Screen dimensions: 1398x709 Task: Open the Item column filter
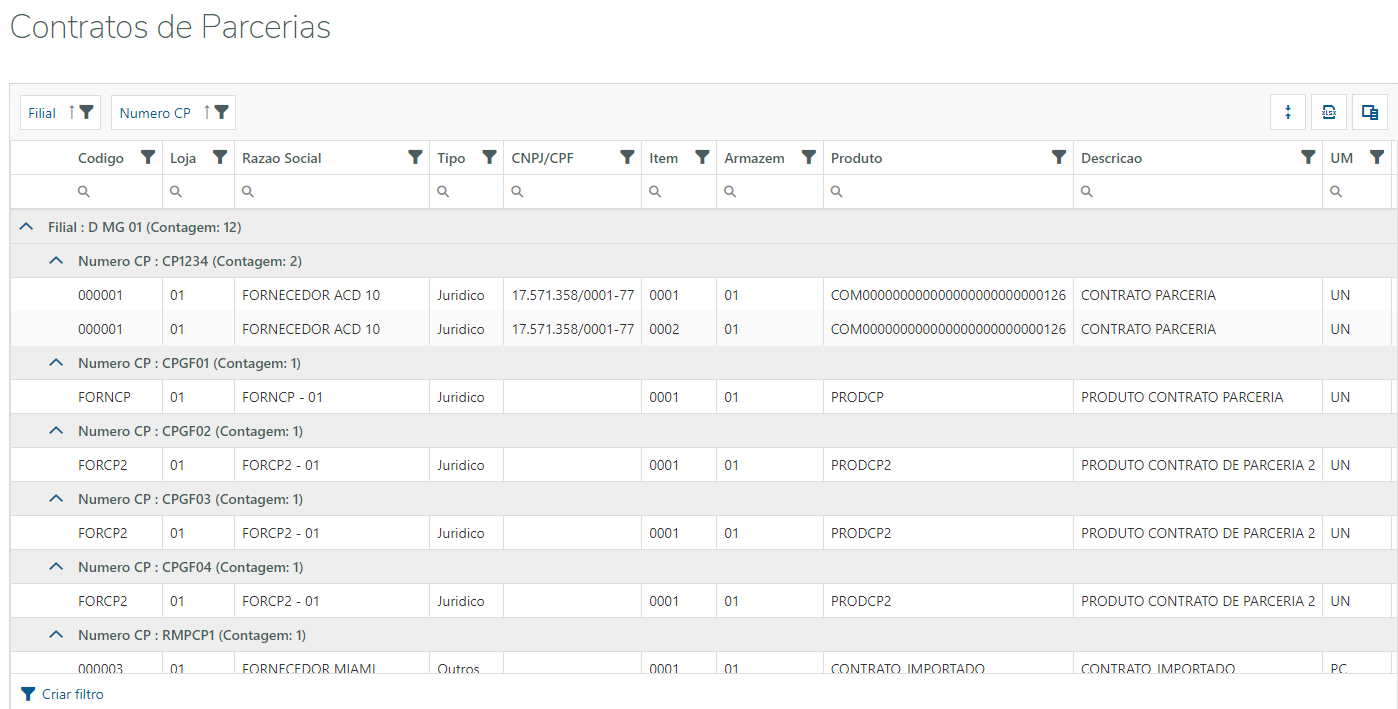(702, 157)
